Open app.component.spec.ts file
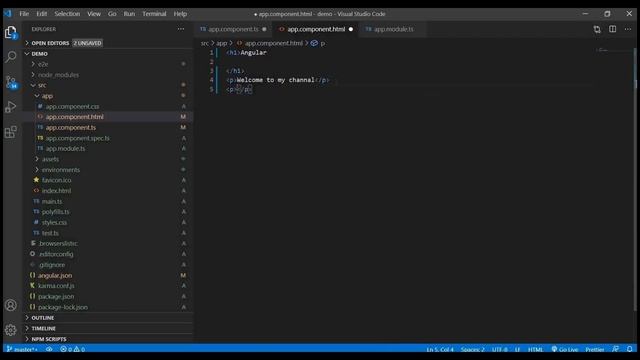The image size is (640, 360). (x=78, y=138)
